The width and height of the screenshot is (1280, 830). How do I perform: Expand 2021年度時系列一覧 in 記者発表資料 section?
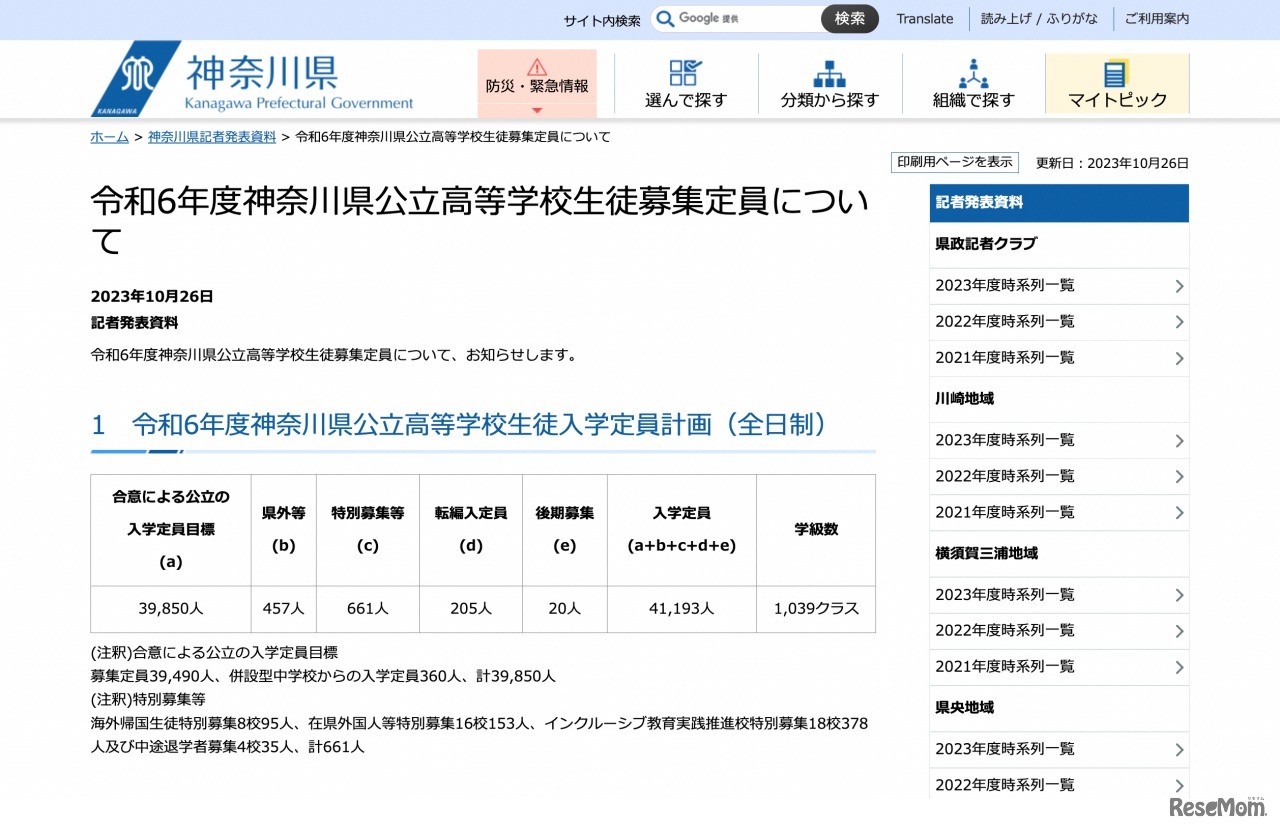[x=1058, y=358]
